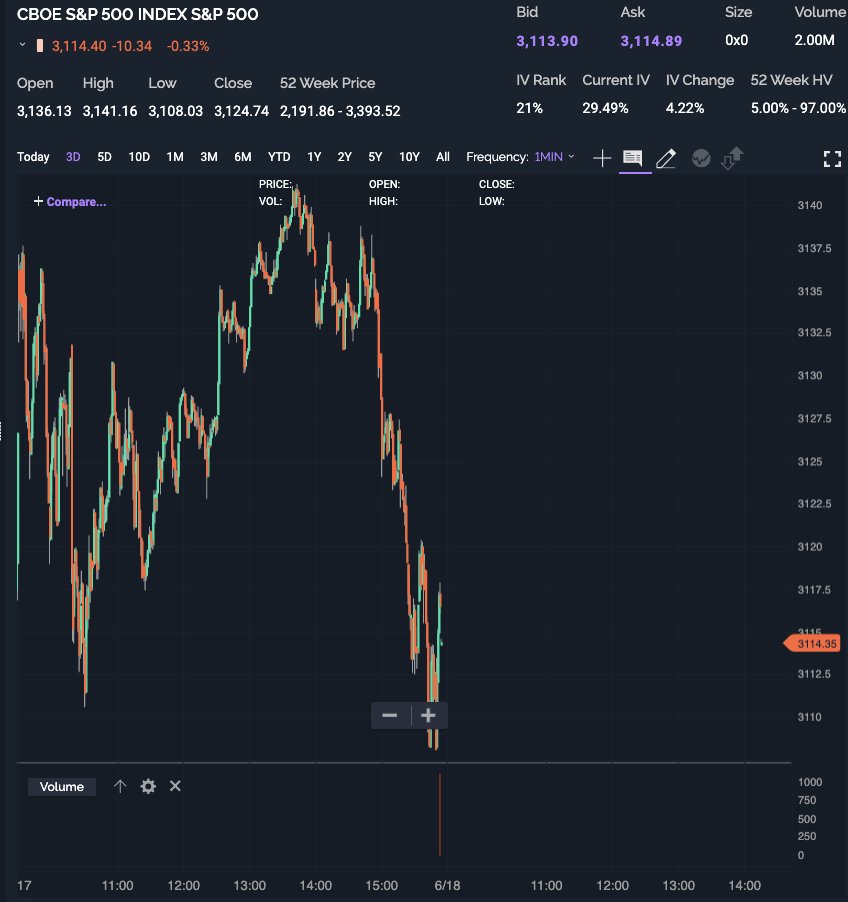Click the CBOE S&P 500 INDEX title
The image size is (848, 902).
[137, 14]
